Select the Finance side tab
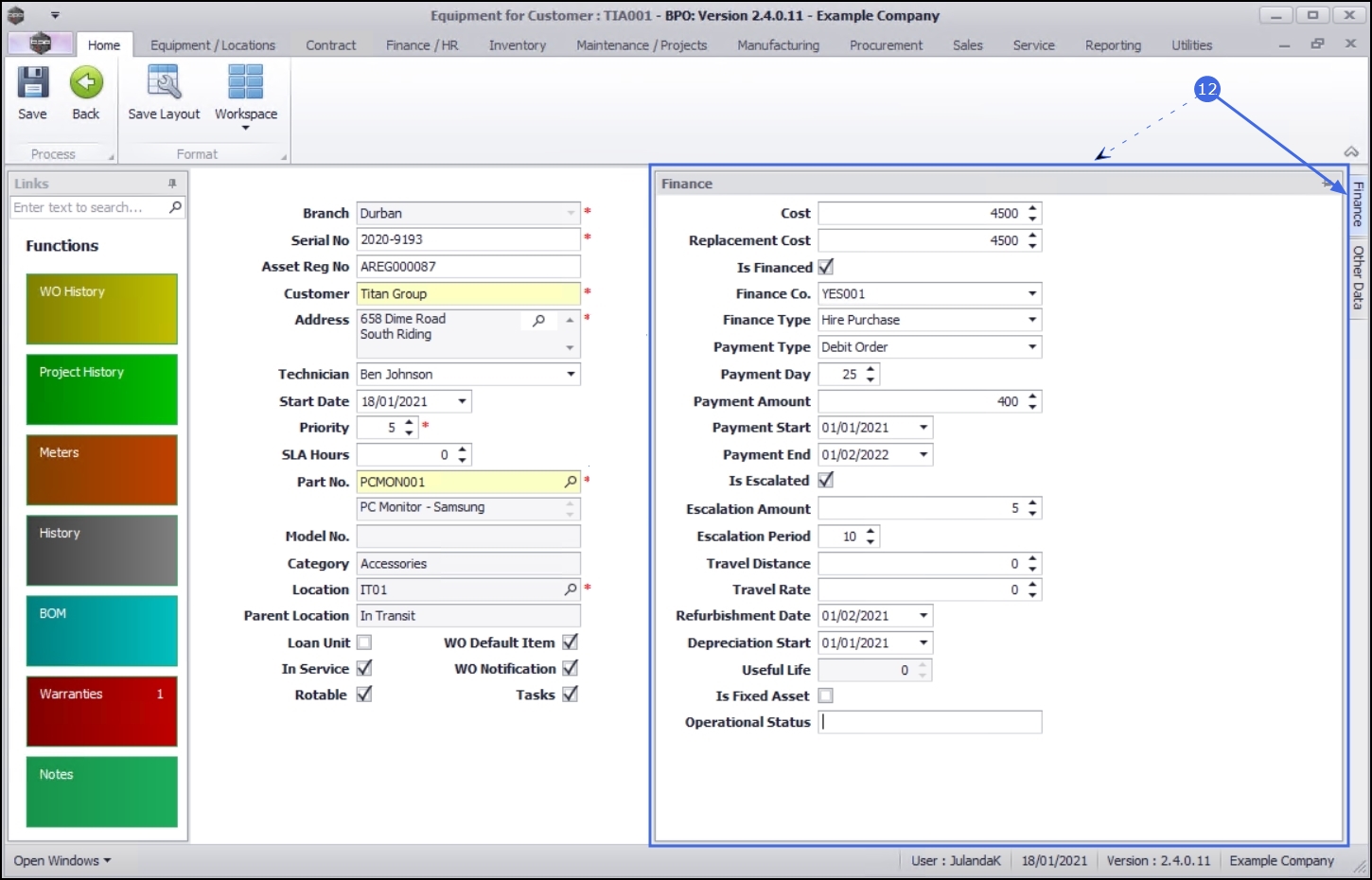Viewport: 1372px width, 880px height. tap(1358, 203)
